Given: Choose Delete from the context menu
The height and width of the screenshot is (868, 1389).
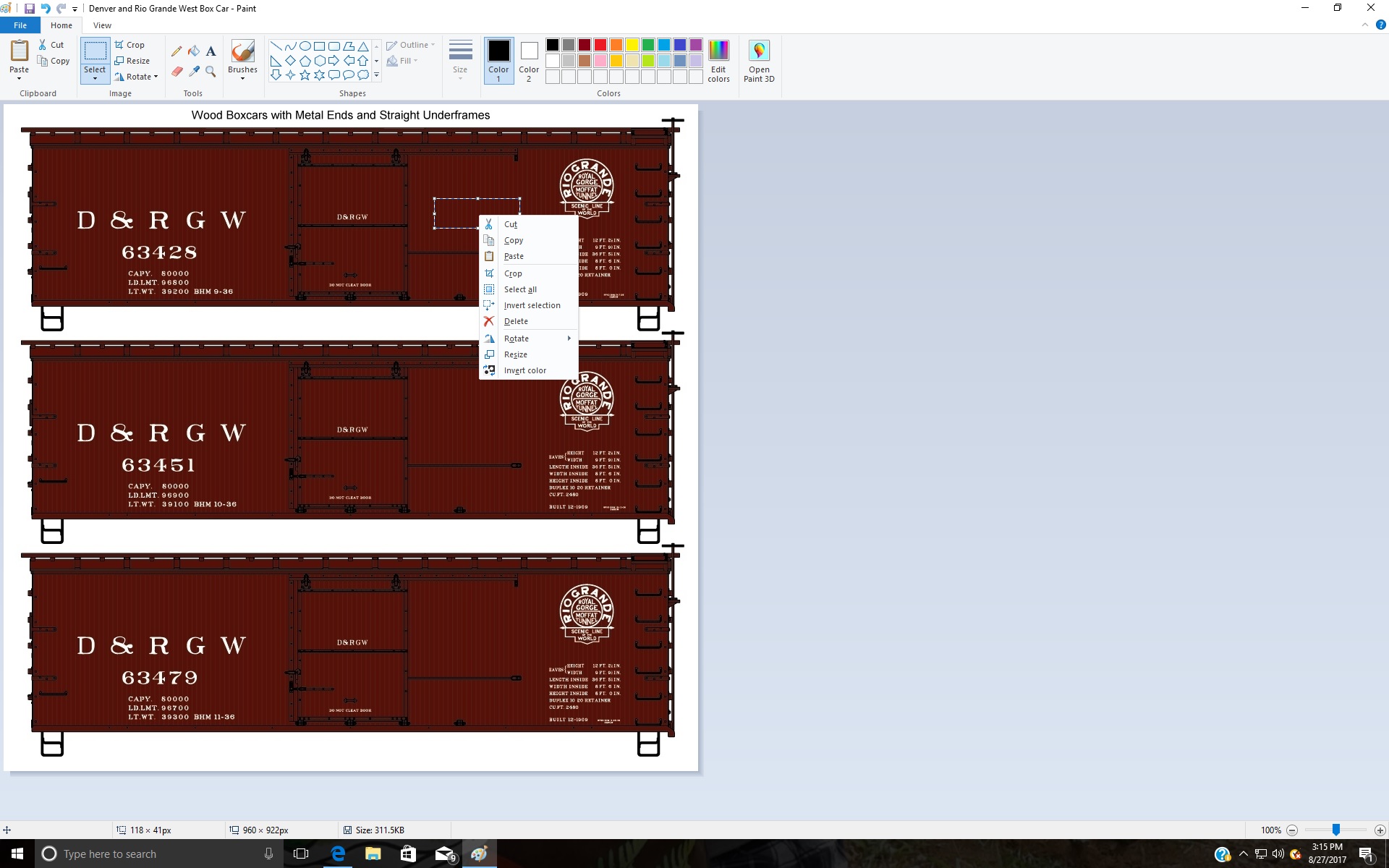Looking at the screenshot, I should pyautogui.click(x=529, y=321).
